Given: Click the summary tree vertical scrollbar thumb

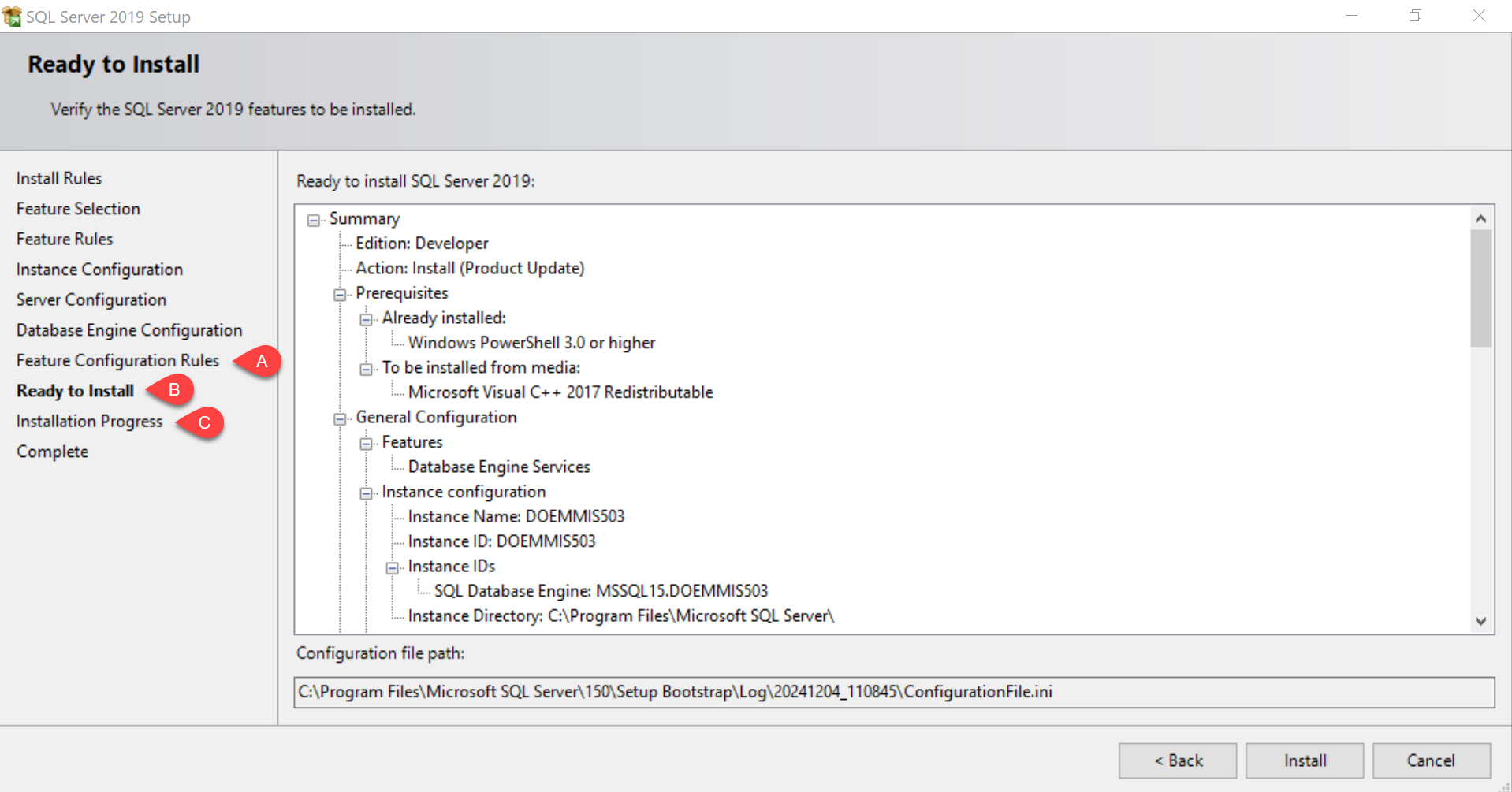Looking at the screenshot, I should [1480, 288].
